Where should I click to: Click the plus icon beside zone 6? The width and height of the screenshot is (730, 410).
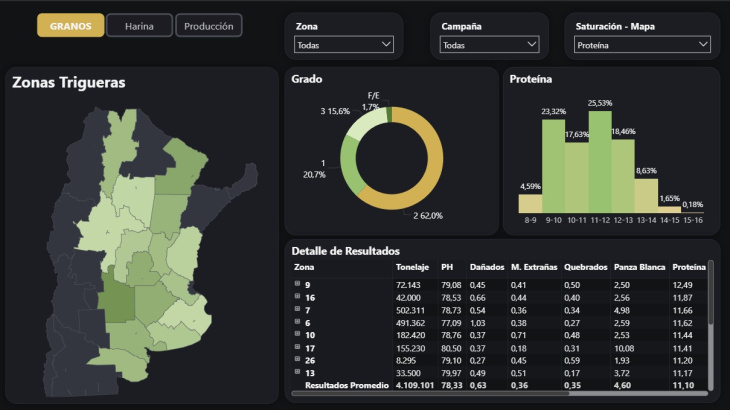point(297,322)
